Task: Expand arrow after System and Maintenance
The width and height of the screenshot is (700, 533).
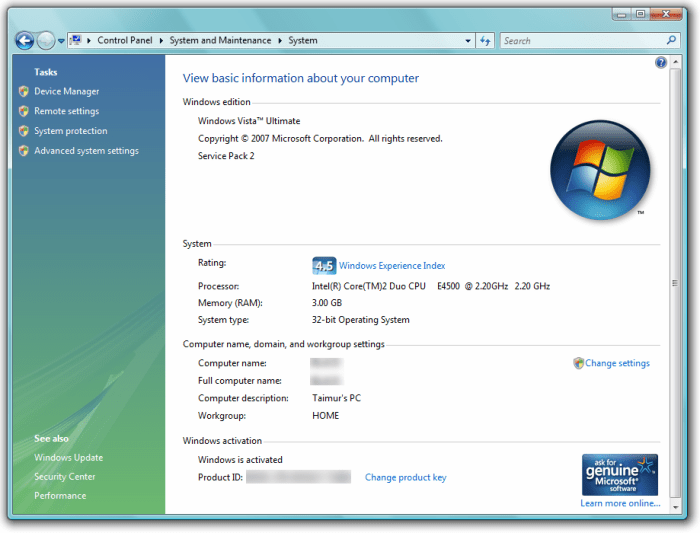Action: point(280,41)
